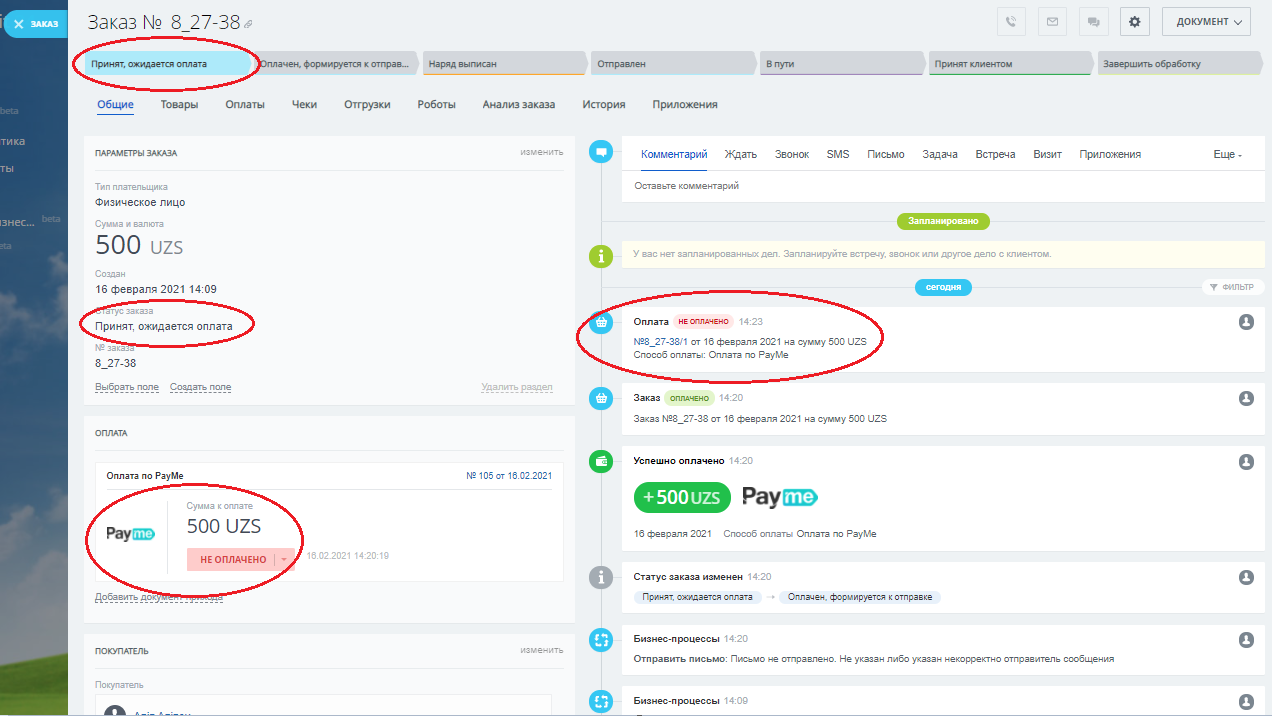The width and height of the screenshot is (1272, 716).
Task: Open the ФИЛЬТР timeline filter
Action: (x=1229, y=287)
